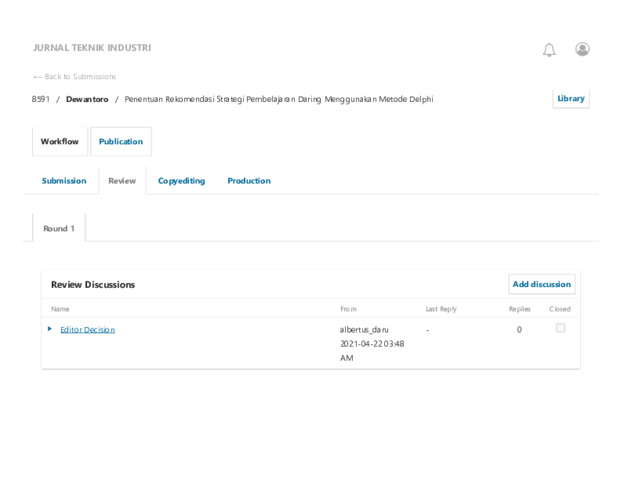This screenshot has height=480, width=621.
Task: Select the Submission stage tab
Action: [x=64, y=181]
